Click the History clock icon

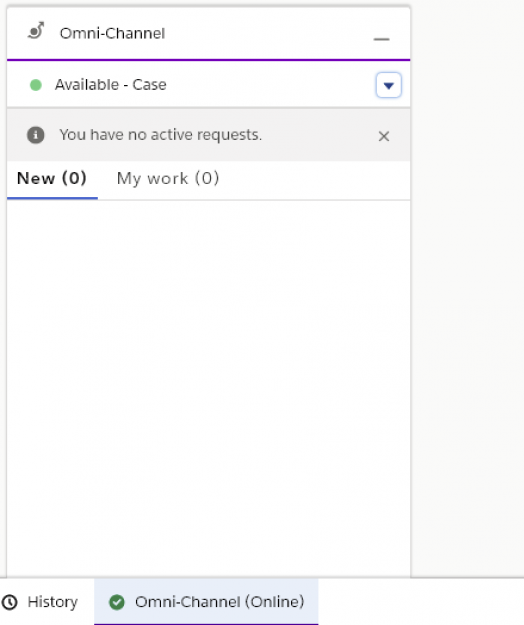point(10,602)
